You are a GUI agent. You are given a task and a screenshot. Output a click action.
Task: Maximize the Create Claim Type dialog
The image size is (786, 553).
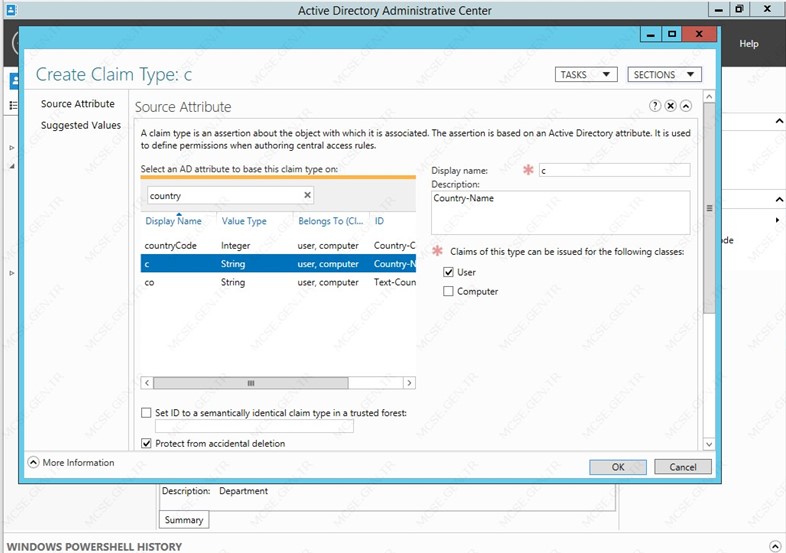tap(672, 34)
